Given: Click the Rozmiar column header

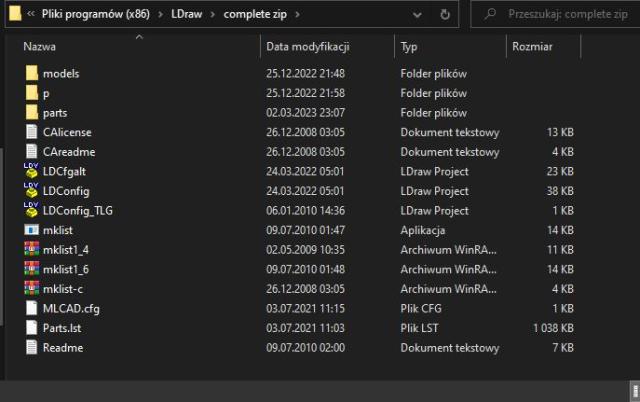Looking at the screenshot, I should (532, 47).
